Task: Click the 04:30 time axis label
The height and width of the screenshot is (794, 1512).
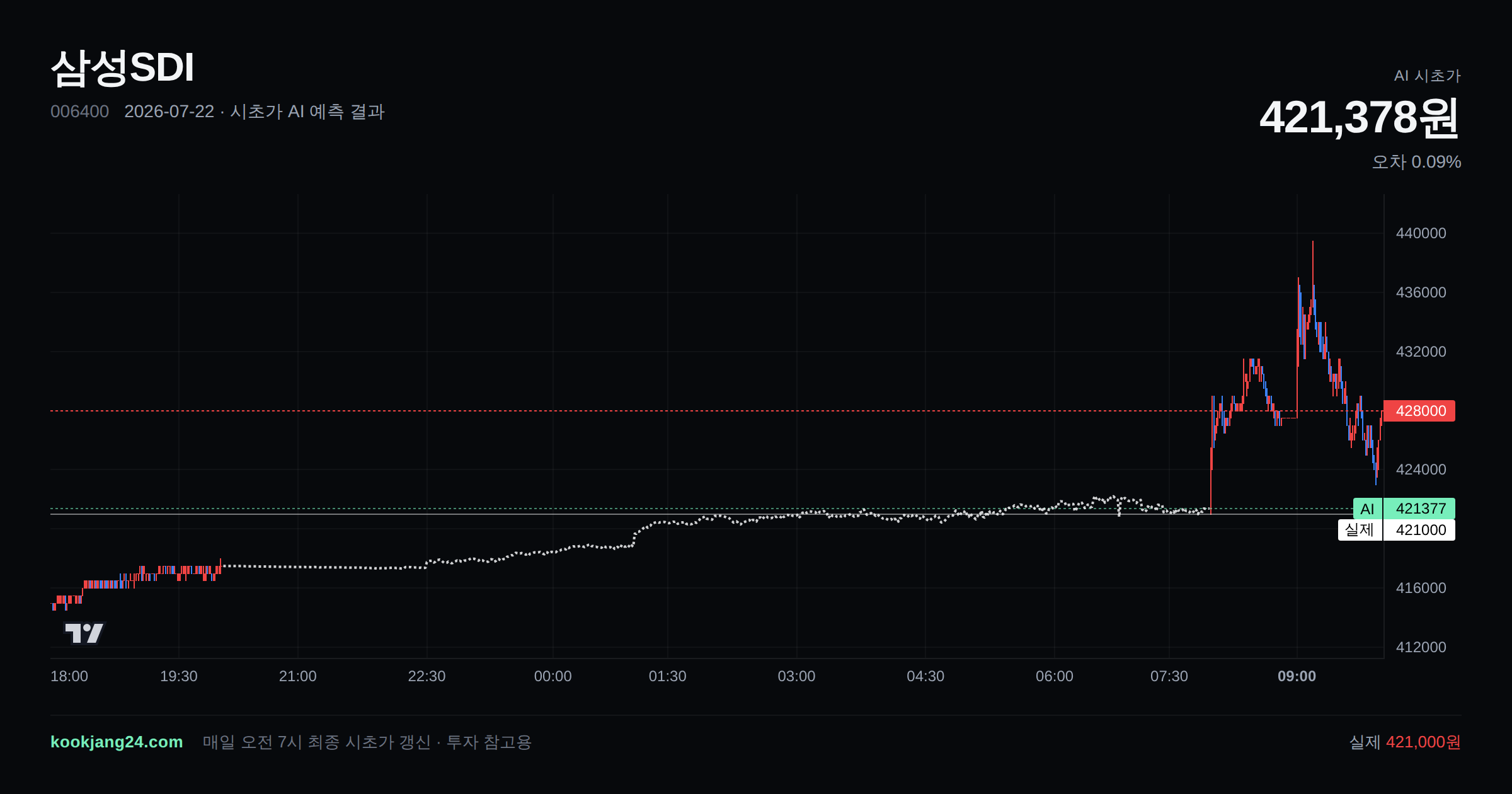Action: tap(925, 676)
